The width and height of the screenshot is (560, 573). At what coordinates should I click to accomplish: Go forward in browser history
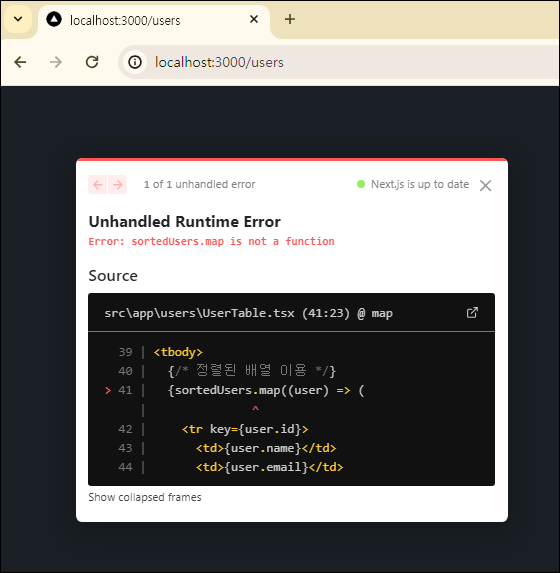(x=56, y=62)
